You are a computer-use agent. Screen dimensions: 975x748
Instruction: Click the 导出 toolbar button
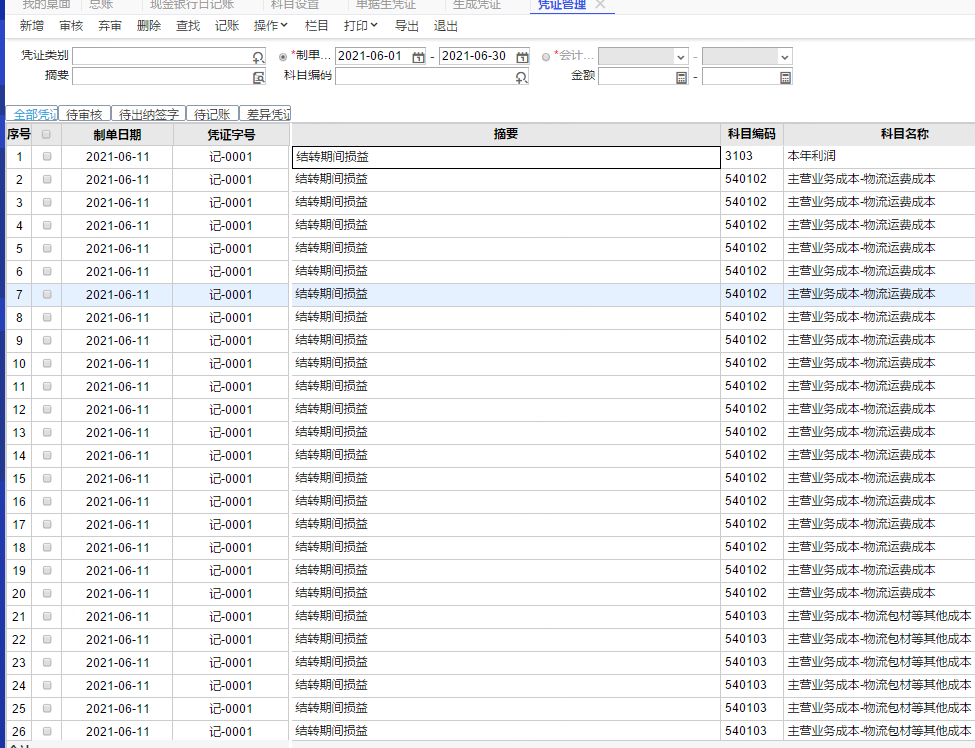[407, 25]
